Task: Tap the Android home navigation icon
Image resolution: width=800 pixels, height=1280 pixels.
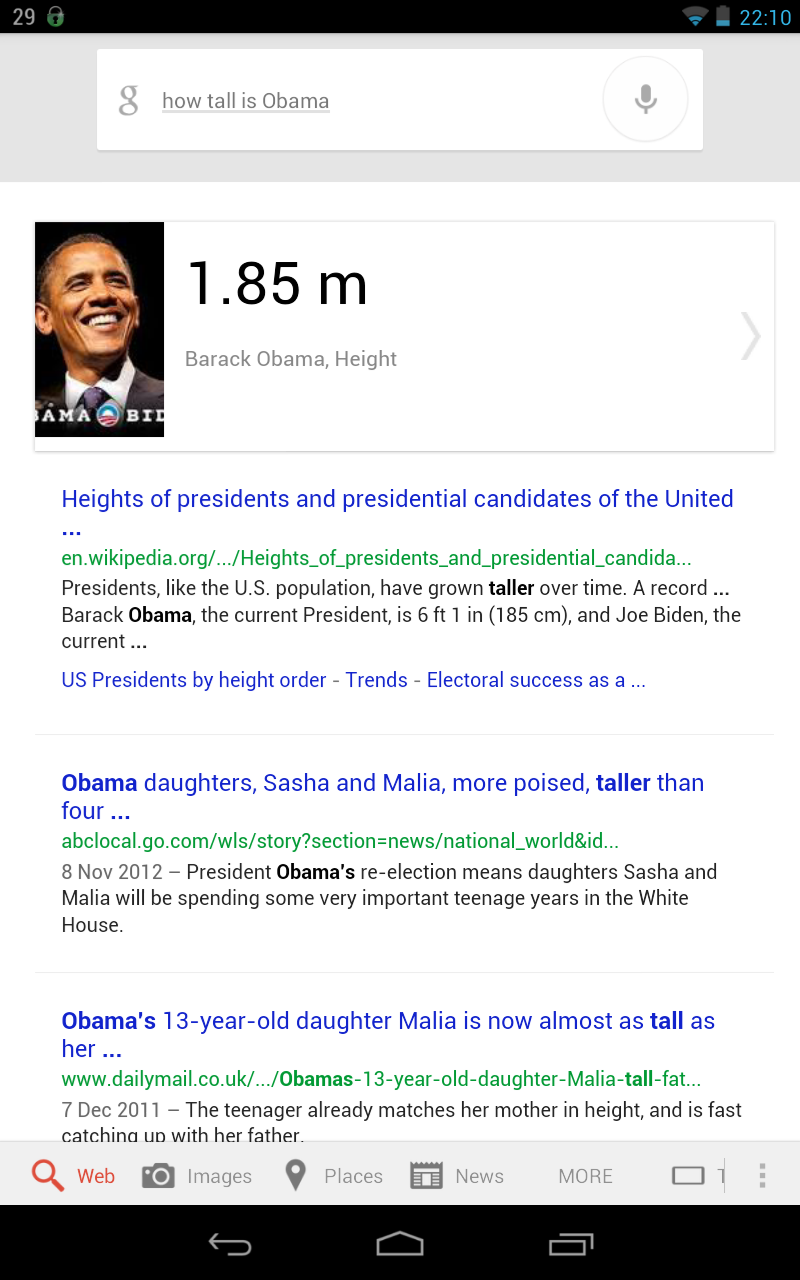Action: click(x=400, y=1244)
